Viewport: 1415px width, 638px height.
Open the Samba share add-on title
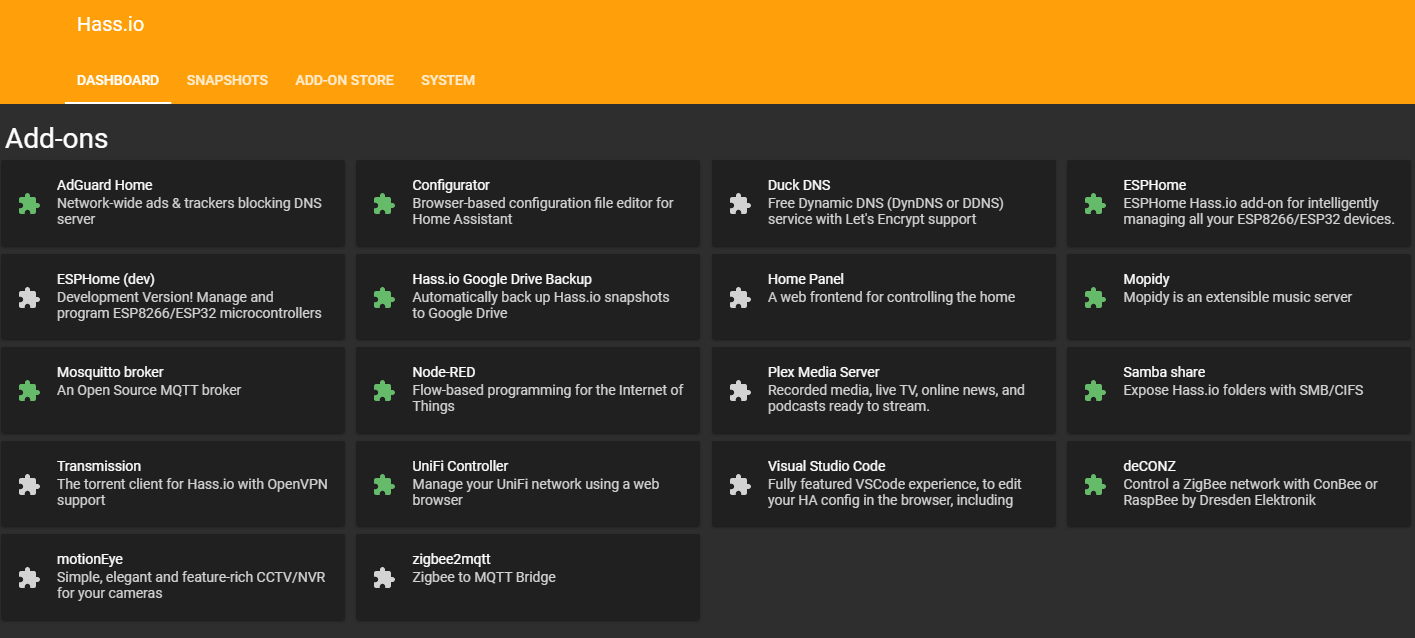click(x=1164, y=372)
